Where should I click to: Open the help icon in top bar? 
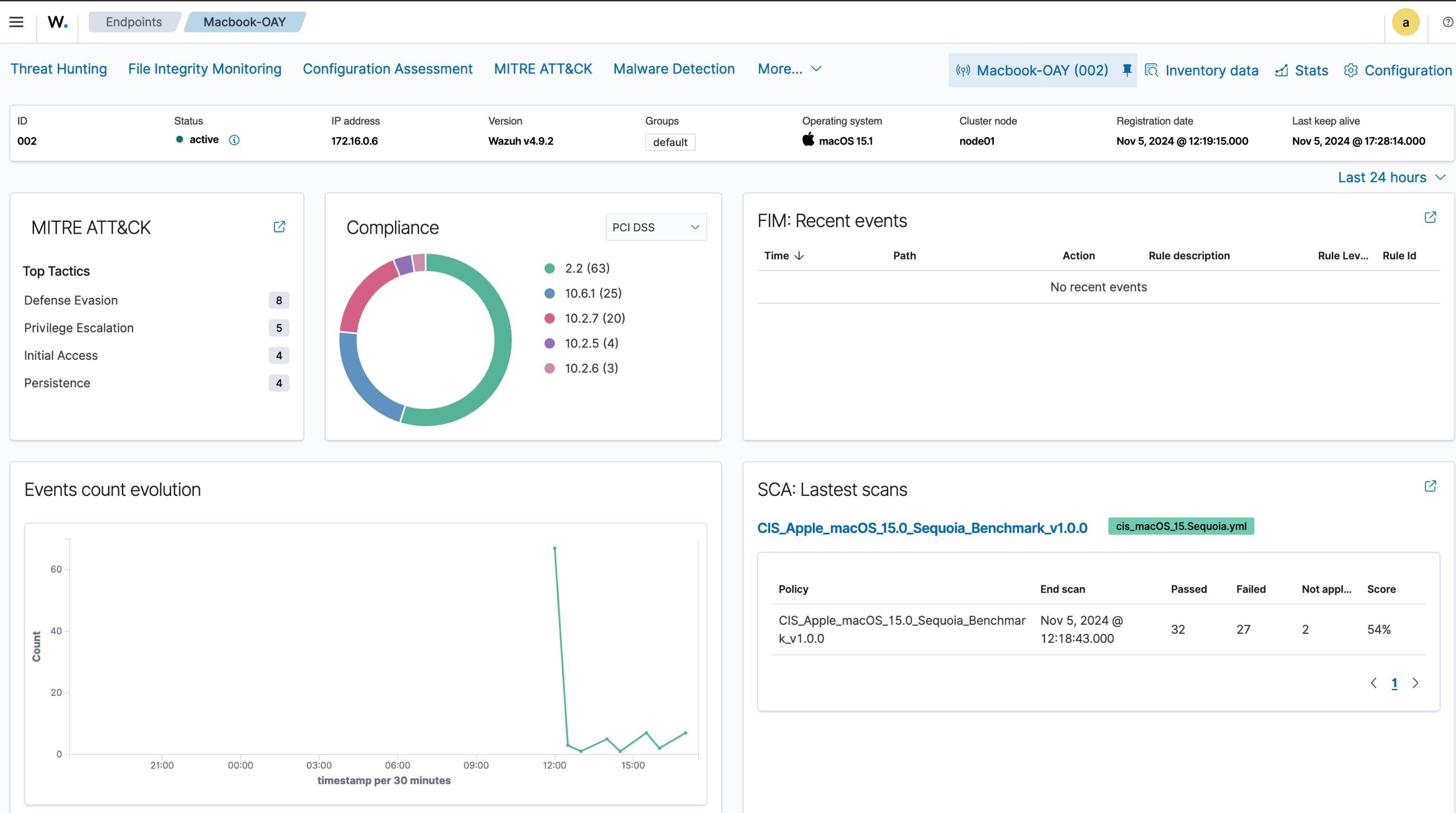point(1447,22)
